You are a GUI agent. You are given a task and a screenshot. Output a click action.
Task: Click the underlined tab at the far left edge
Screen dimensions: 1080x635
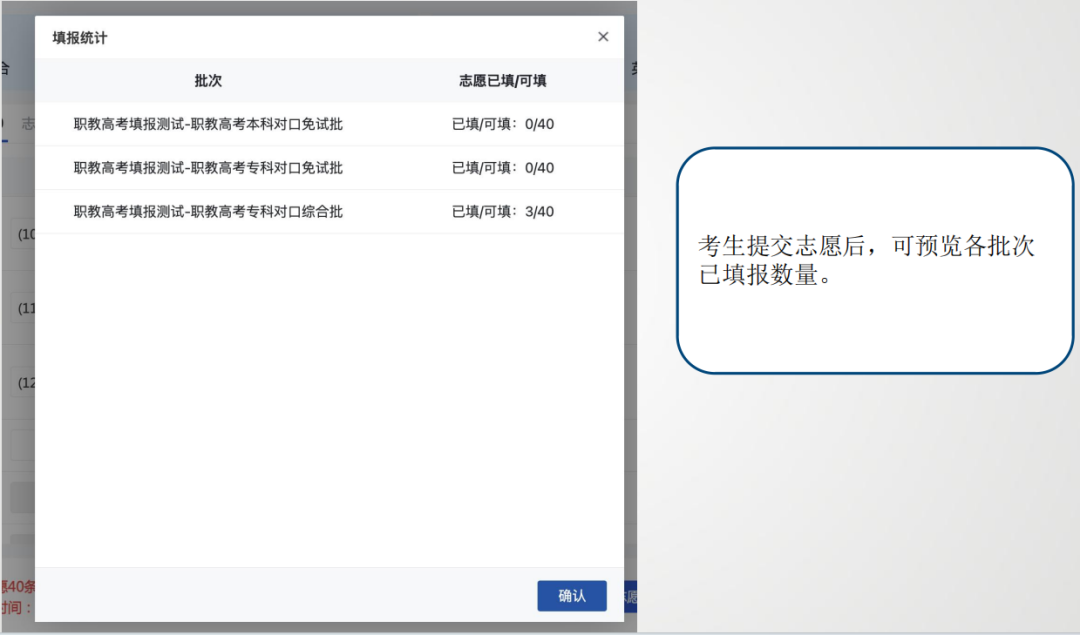pyautogui.click(x=4, y=125)
